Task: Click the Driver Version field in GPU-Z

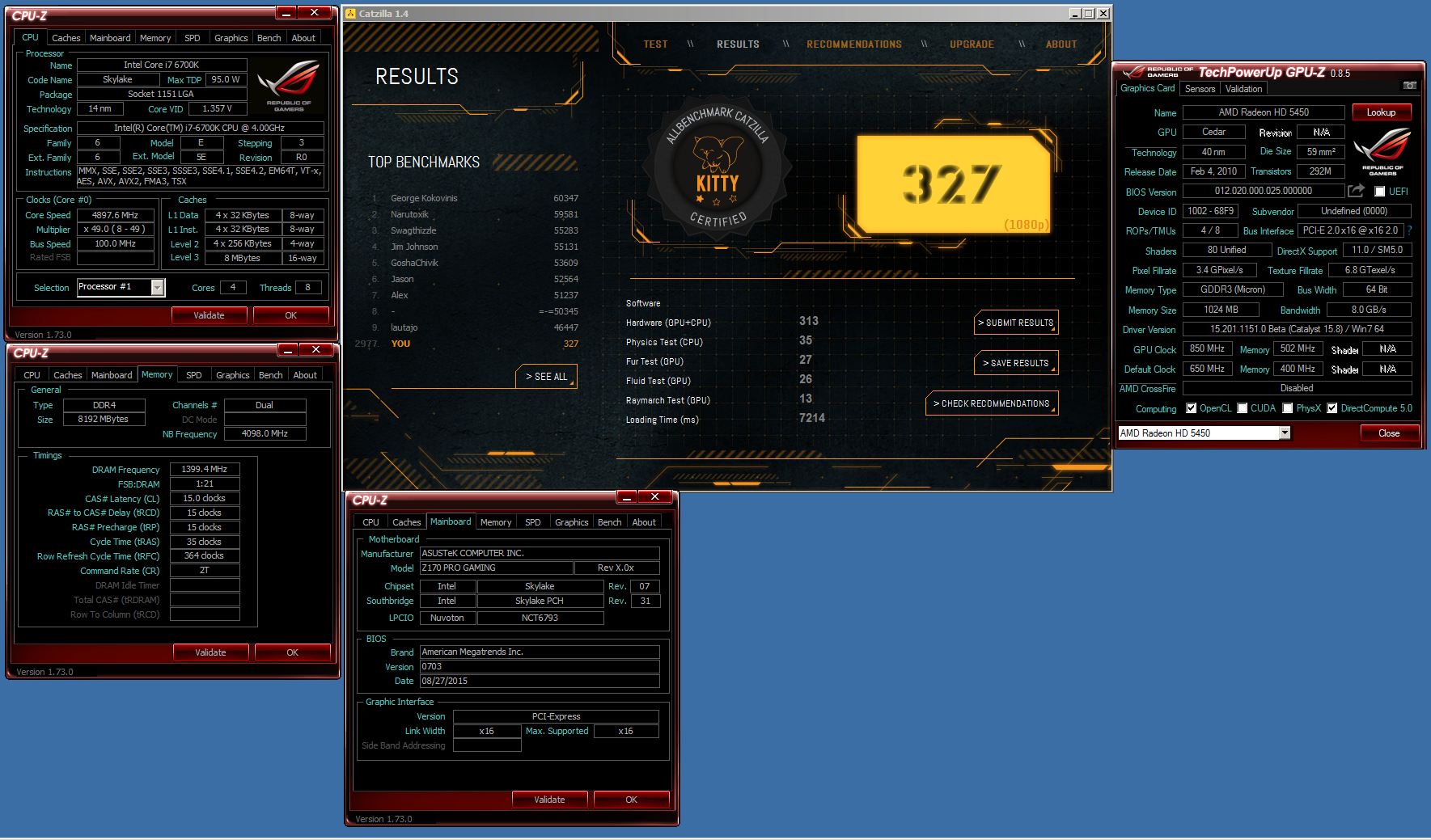Action: pyautogui.click(x=1297, y=329)
